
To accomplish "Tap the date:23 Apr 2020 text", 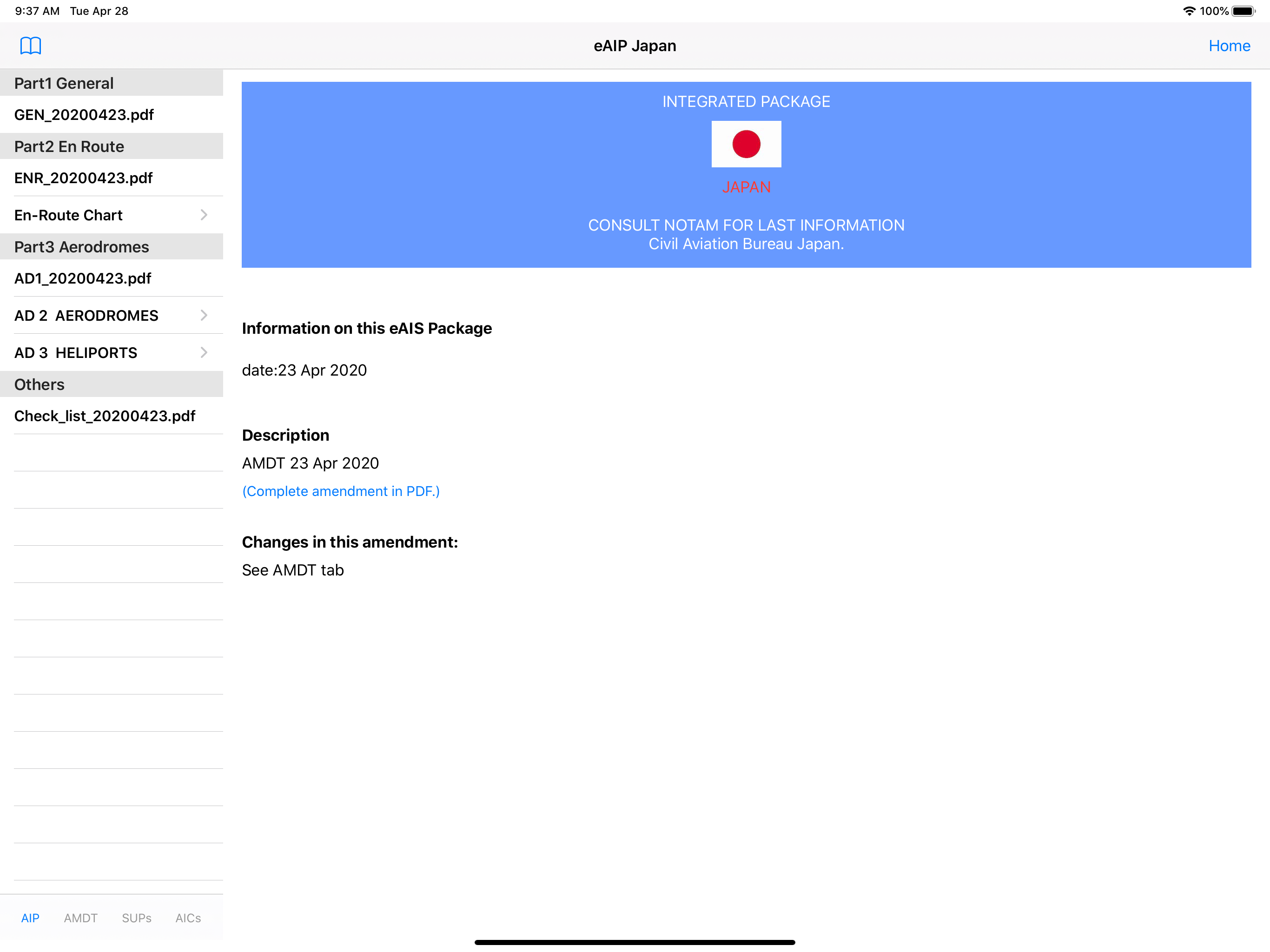I will tap(304, 370).
